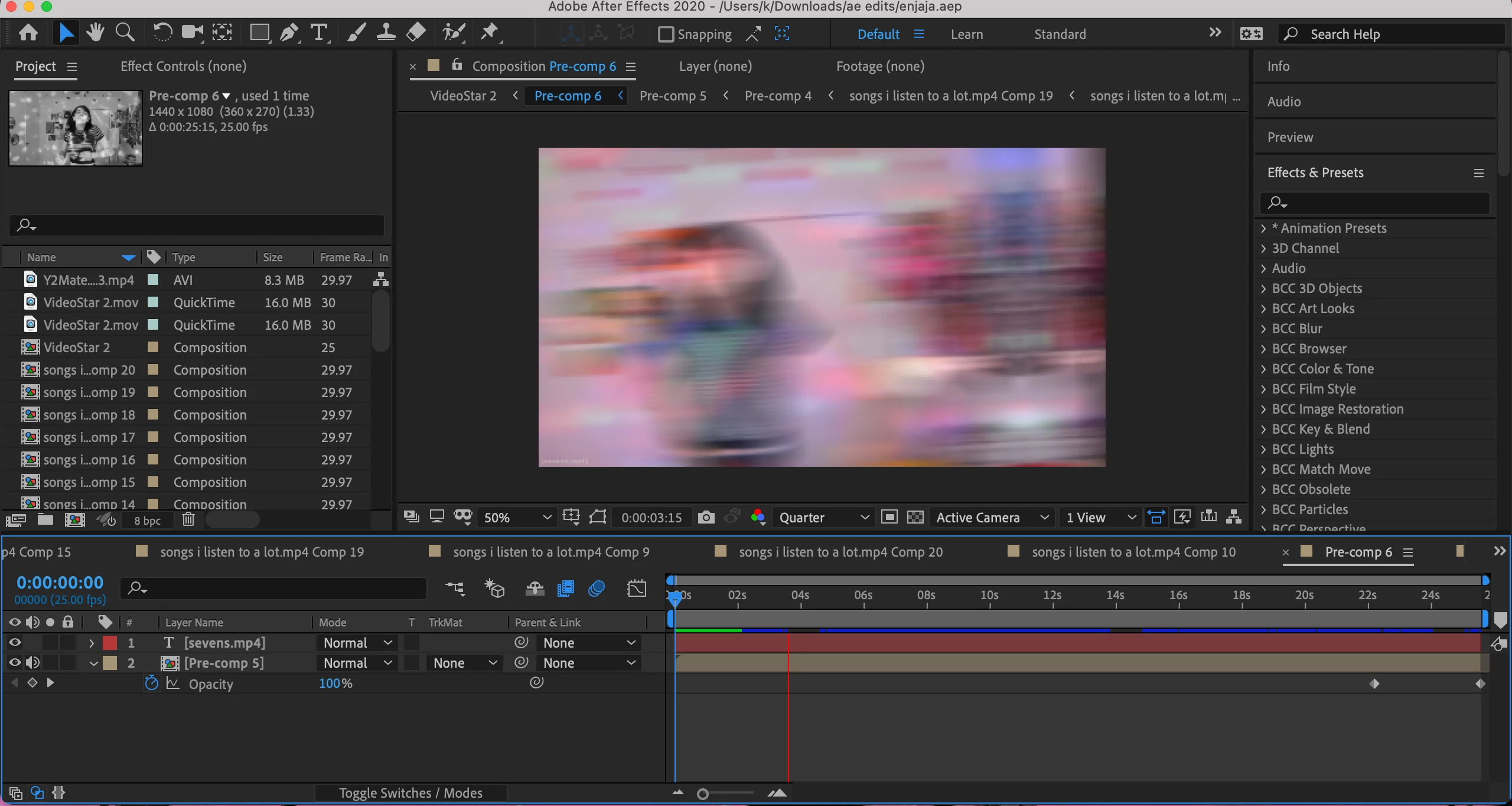Click the Take Snapshot camera icon
Screen dimensions: 1512x806
coord(706,518)
